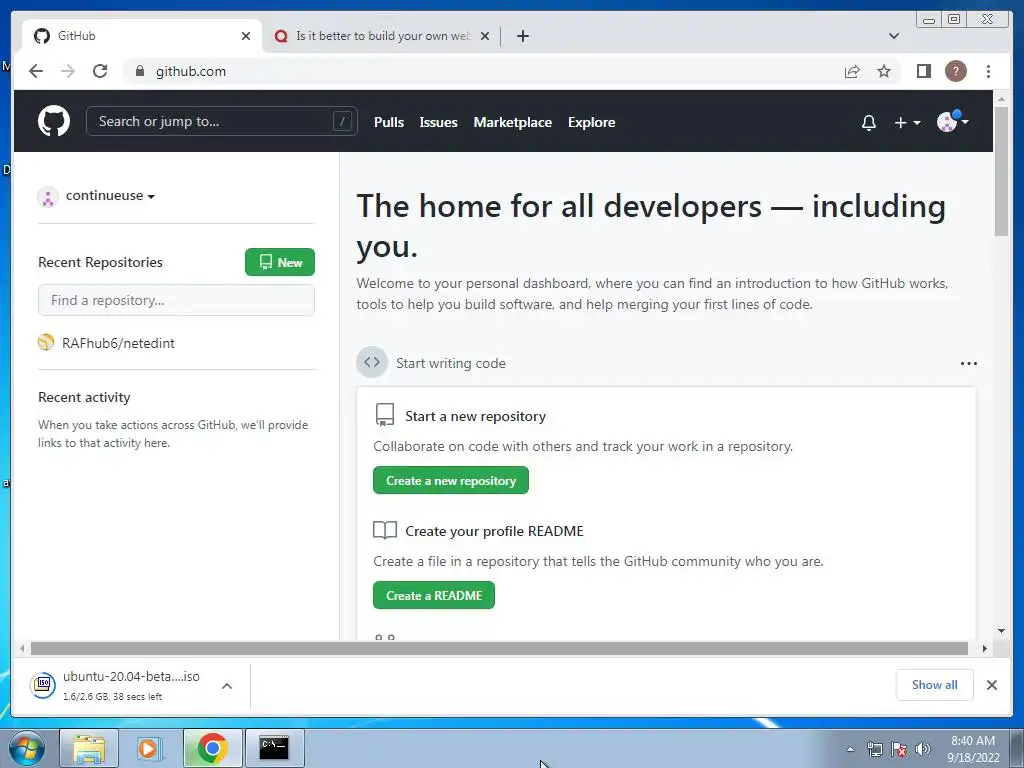
Task: Switch to the GitHub browser tab
Action: point(141,36)
